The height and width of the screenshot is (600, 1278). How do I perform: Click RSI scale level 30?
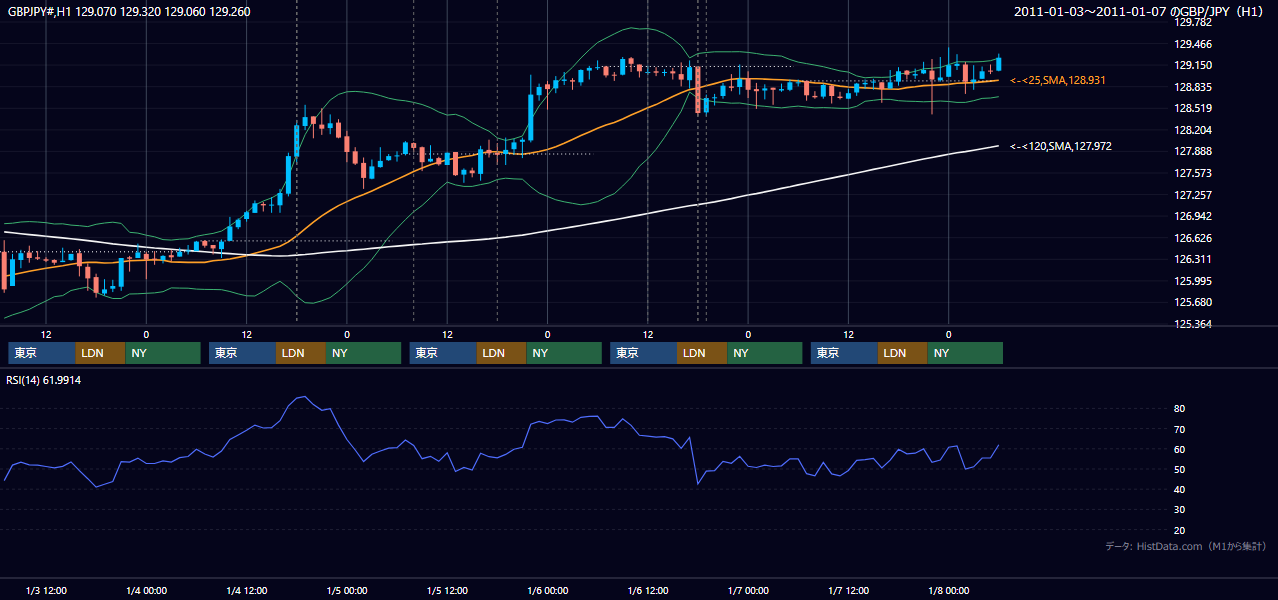click(x=1179, y=510)
